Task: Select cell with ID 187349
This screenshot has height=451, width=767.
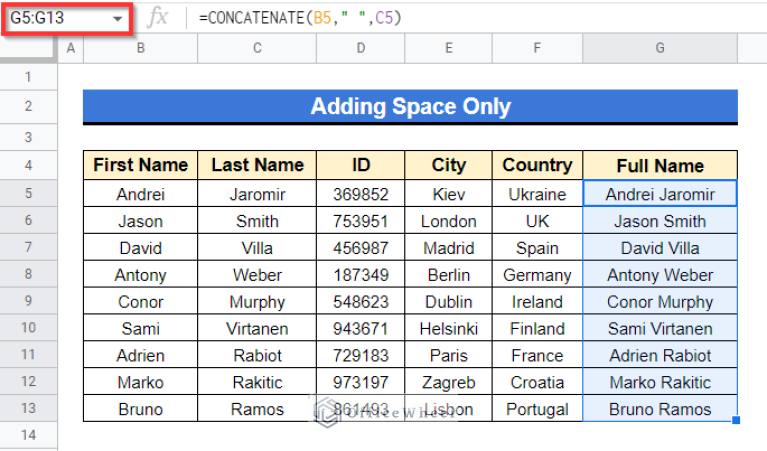Action: (361, 274)
